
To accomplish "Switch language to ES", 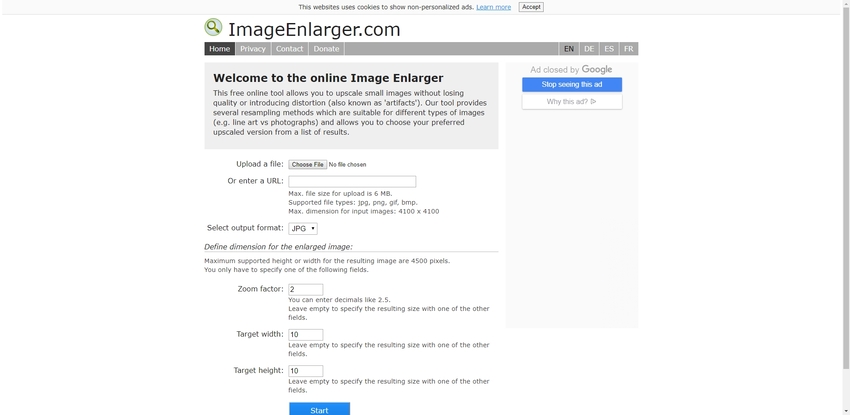I will [x=609, y=49].
